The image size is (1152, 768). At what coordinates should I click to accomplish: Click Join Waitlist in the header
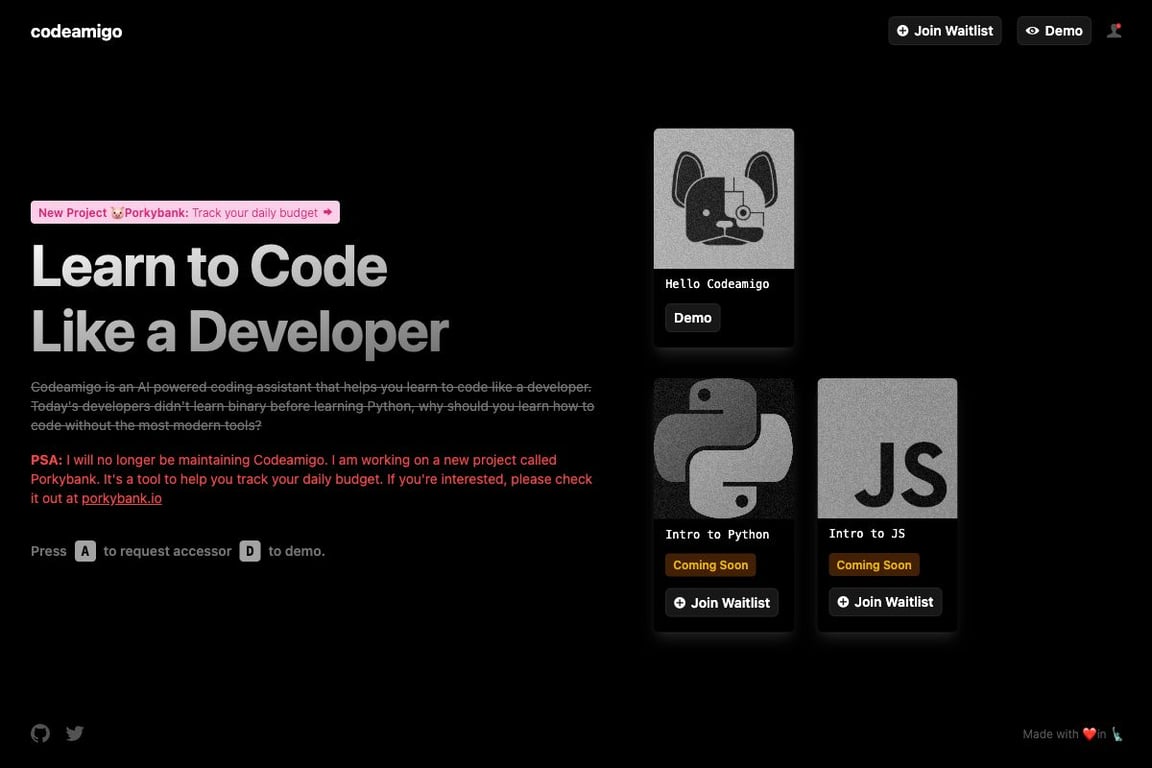(945, 31)
